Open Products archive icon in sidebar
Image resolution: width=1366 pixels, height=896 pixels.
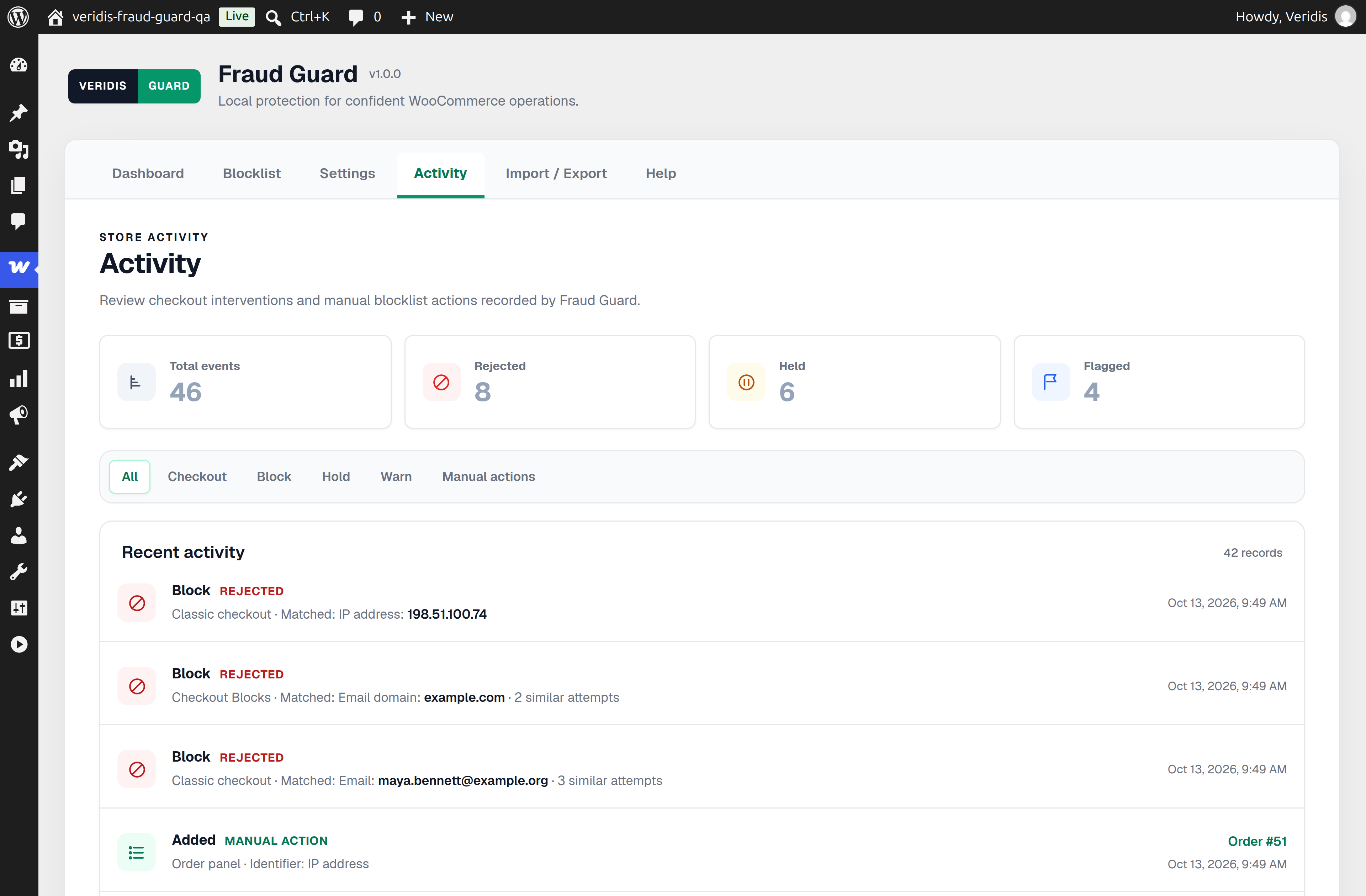19,306
